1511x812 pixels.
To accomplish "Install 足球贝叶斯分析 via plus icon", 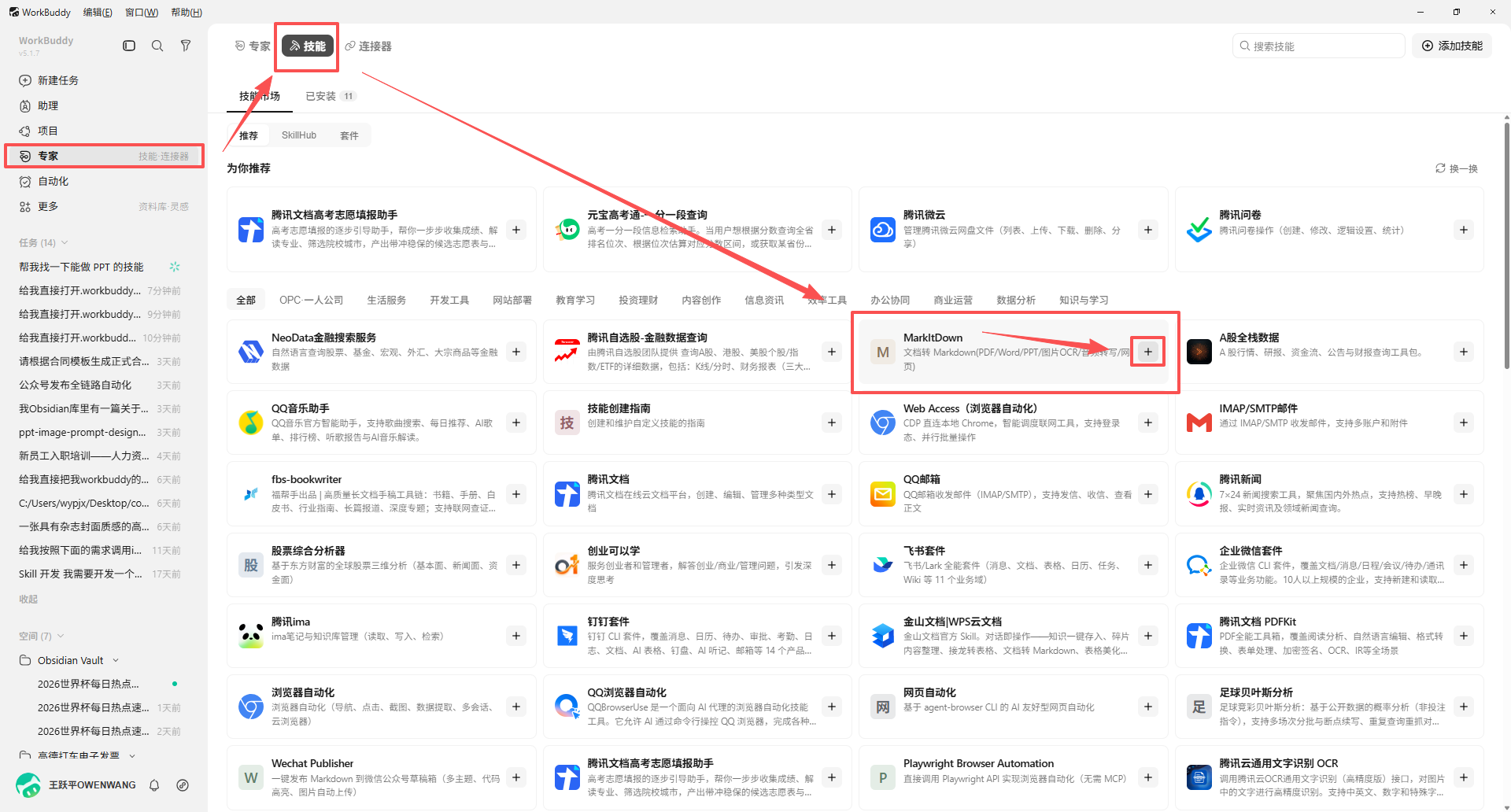I will pos(1464,707).
